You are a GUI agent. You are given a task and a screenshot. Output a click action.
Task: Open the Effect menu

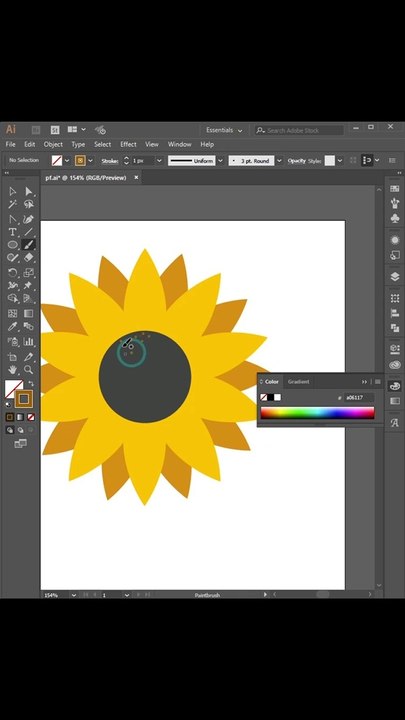[128, 144]
